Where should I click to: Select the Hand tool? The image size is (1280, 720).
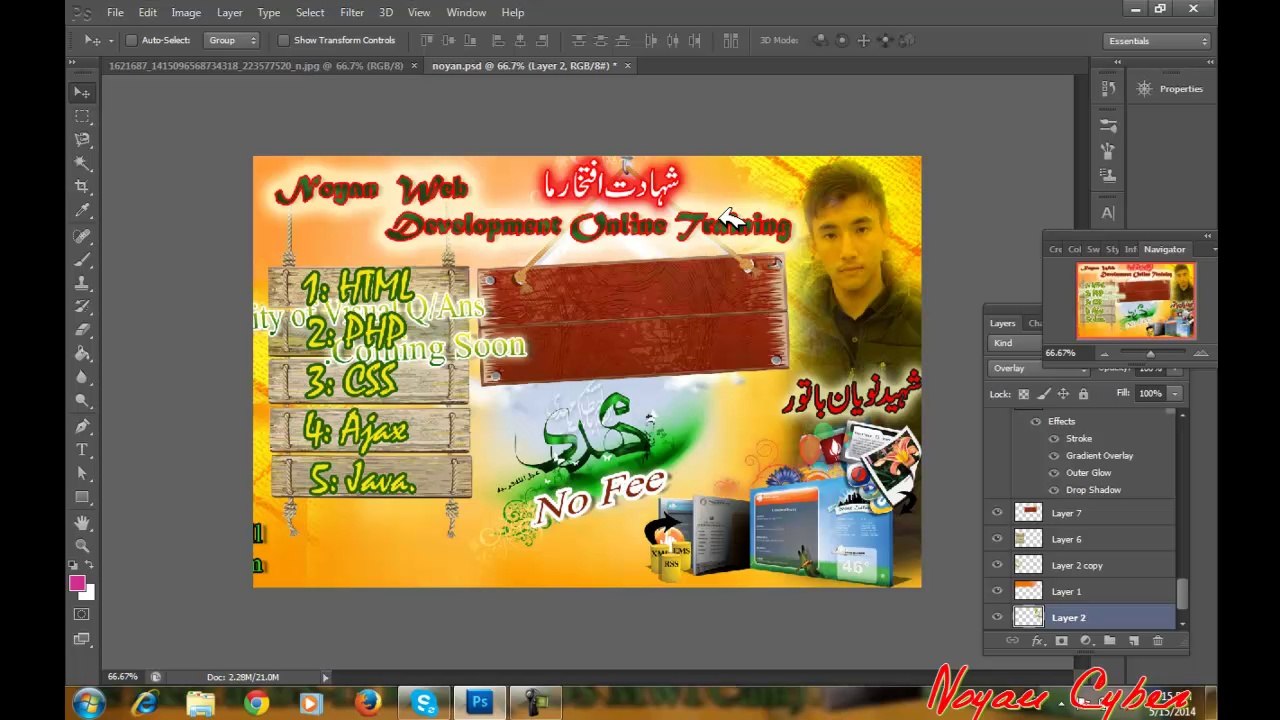tap(82, 523)
